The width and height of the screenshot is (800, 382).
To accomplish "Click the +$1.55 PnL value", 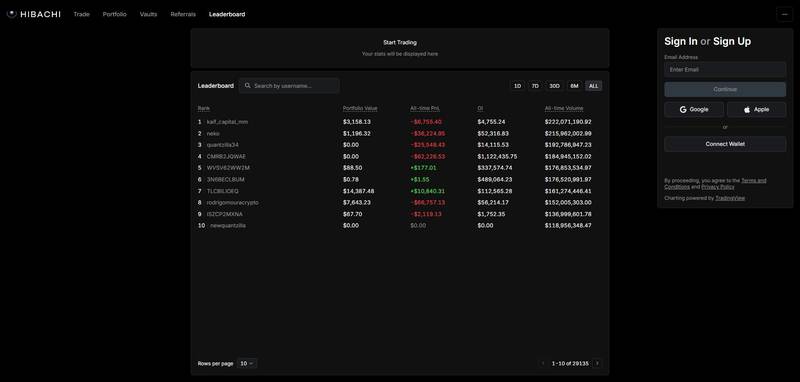I will coord(420,180).
